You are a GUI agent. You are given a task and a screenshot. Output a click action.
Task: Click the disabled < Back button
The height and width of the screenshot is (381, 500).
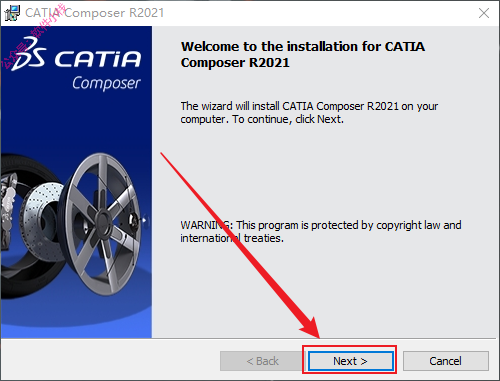[x=262, y=361]
